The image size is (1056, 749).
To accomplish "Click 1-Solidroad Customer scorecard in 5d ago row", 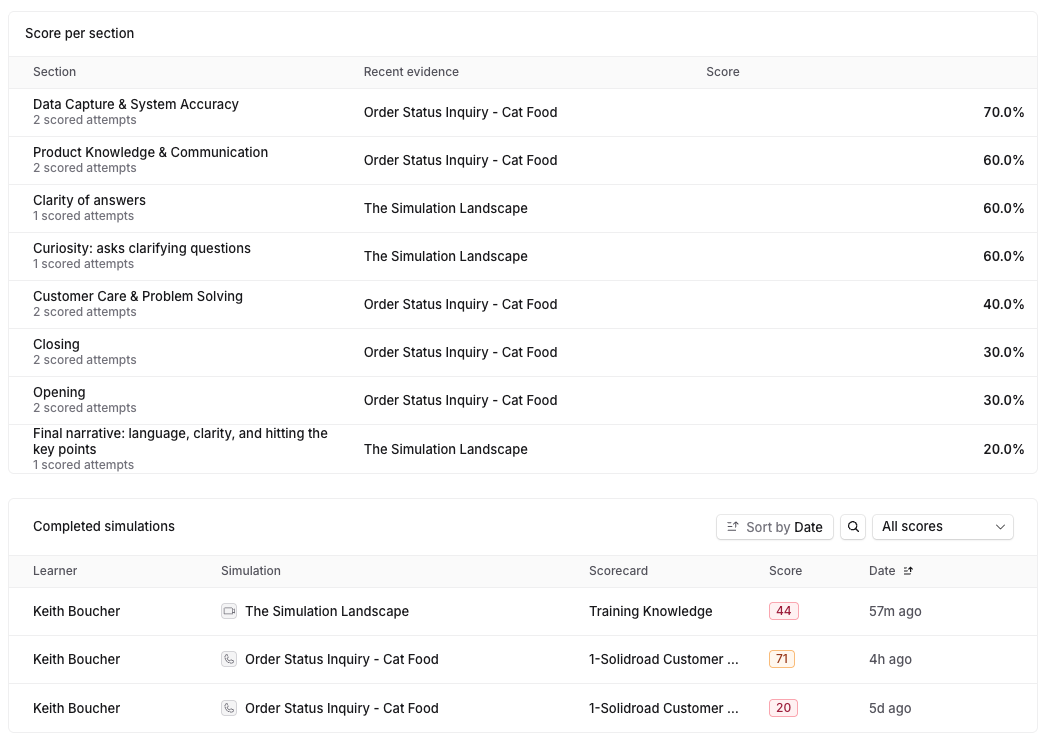I will (663, 708).
